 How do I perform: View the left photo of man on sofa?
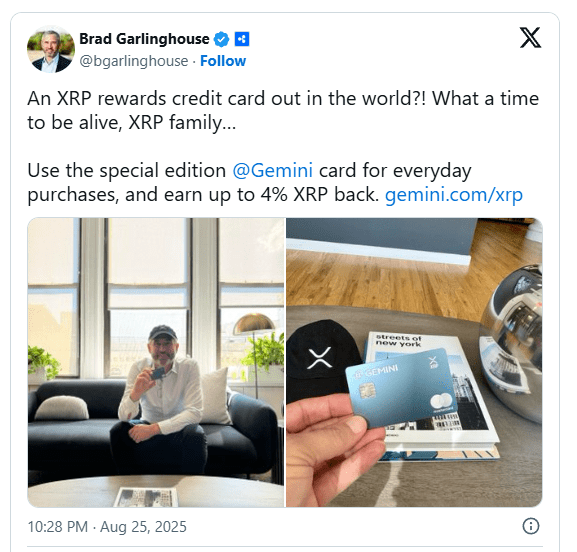(156, 362)
